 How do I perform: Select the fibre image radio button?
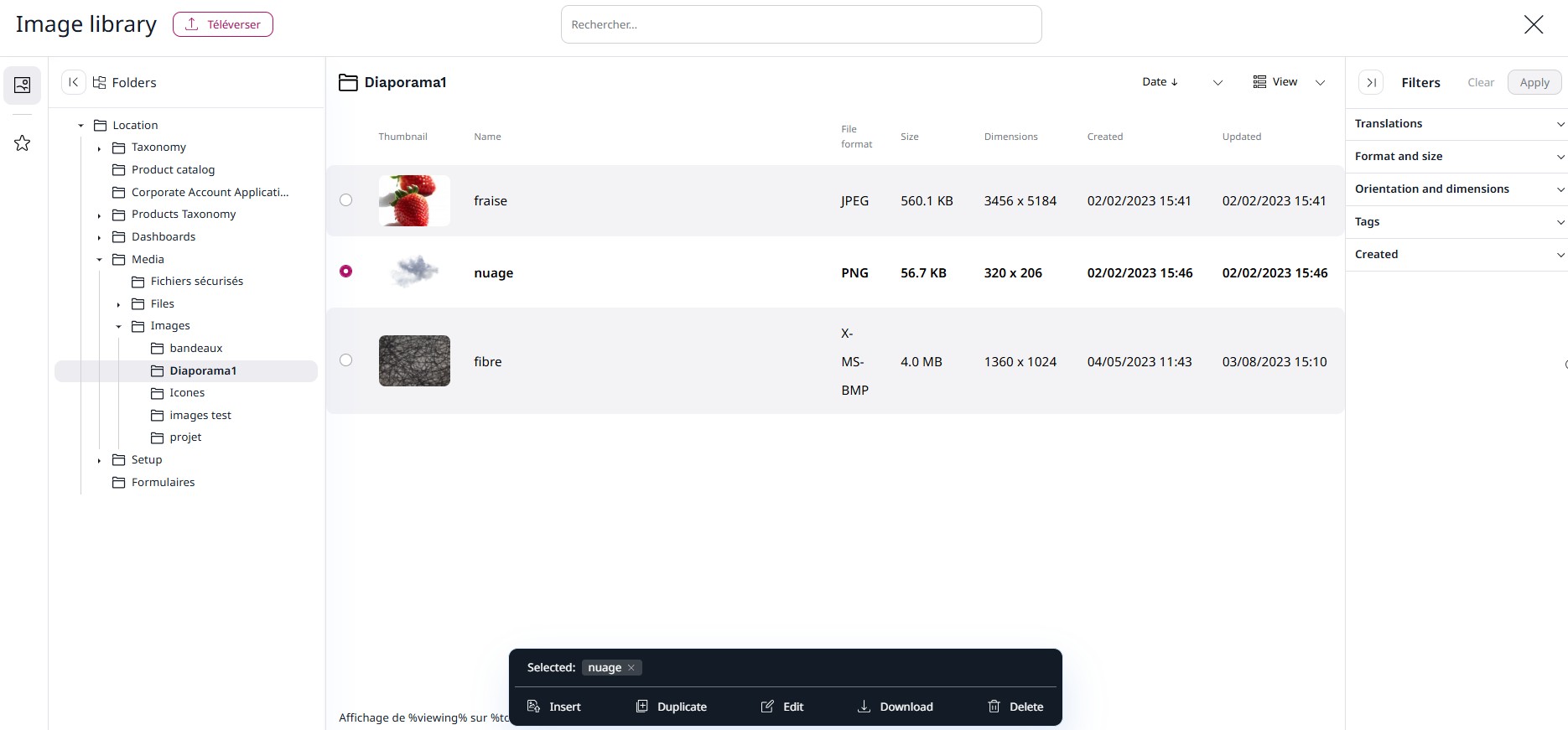345,360
